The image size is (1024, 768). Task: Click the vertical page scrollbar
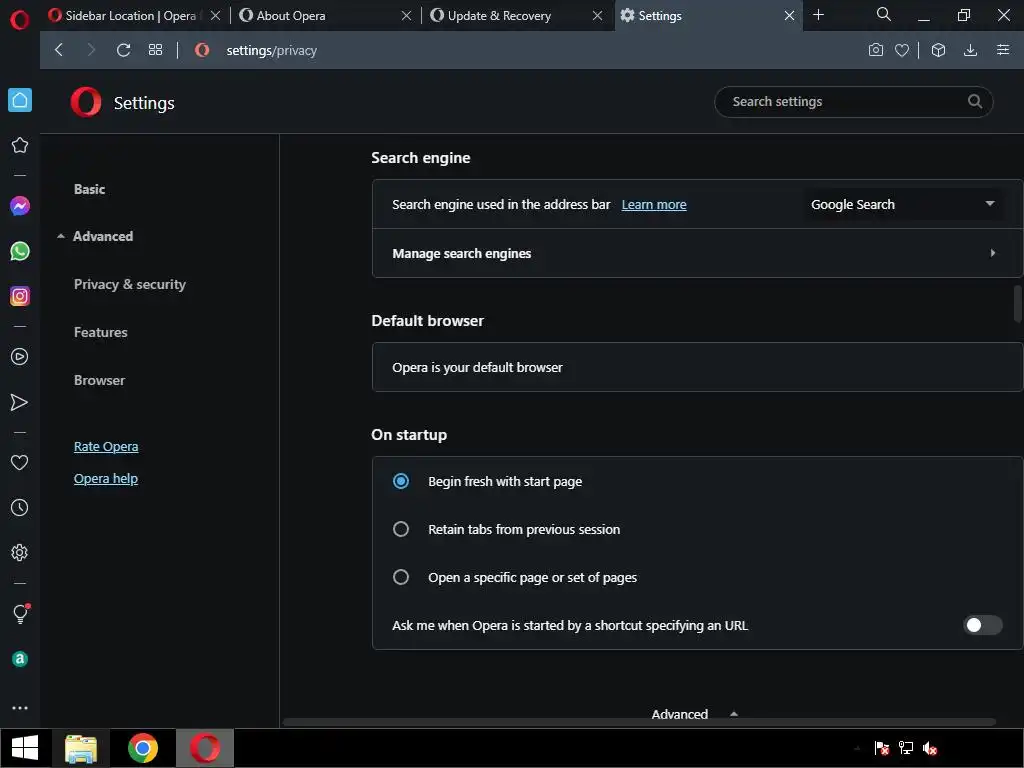pos(1018,303)
